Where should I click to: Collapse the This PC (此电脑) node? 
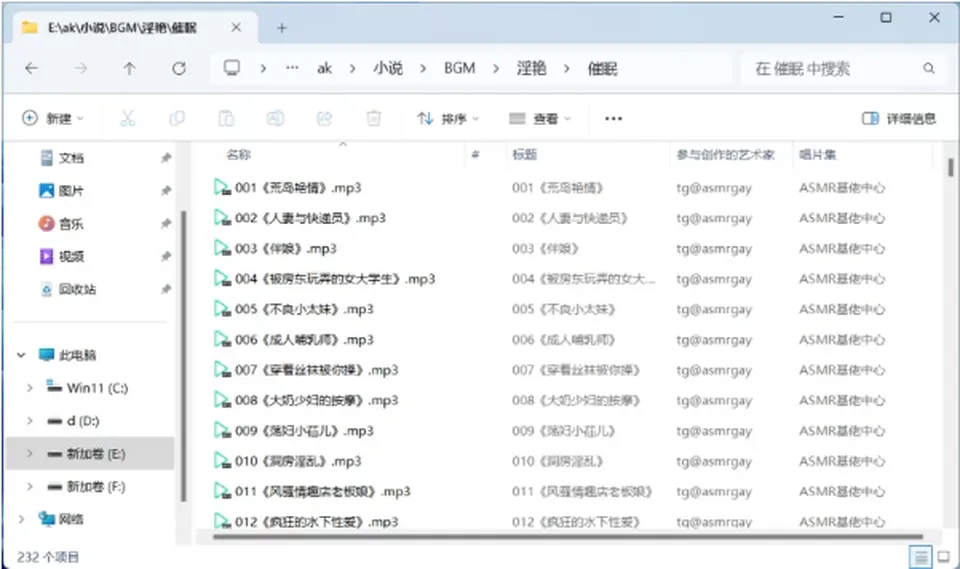pos(21,355)
